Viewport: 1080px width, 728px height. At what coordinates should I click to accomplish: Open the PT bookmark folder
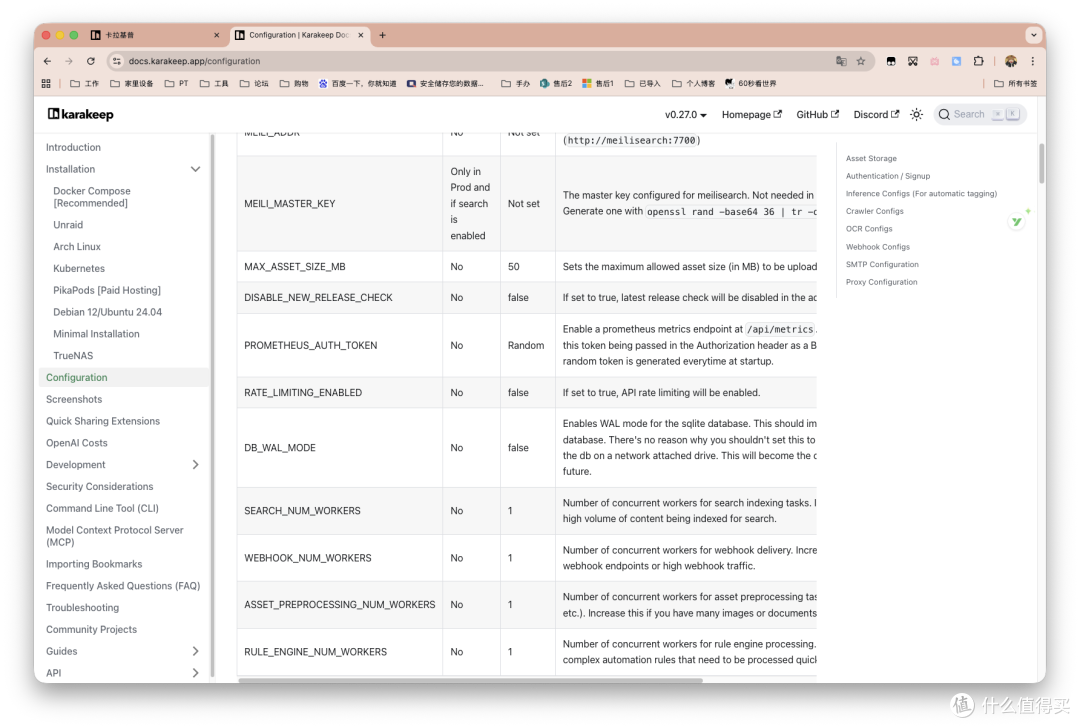(176, 83)
